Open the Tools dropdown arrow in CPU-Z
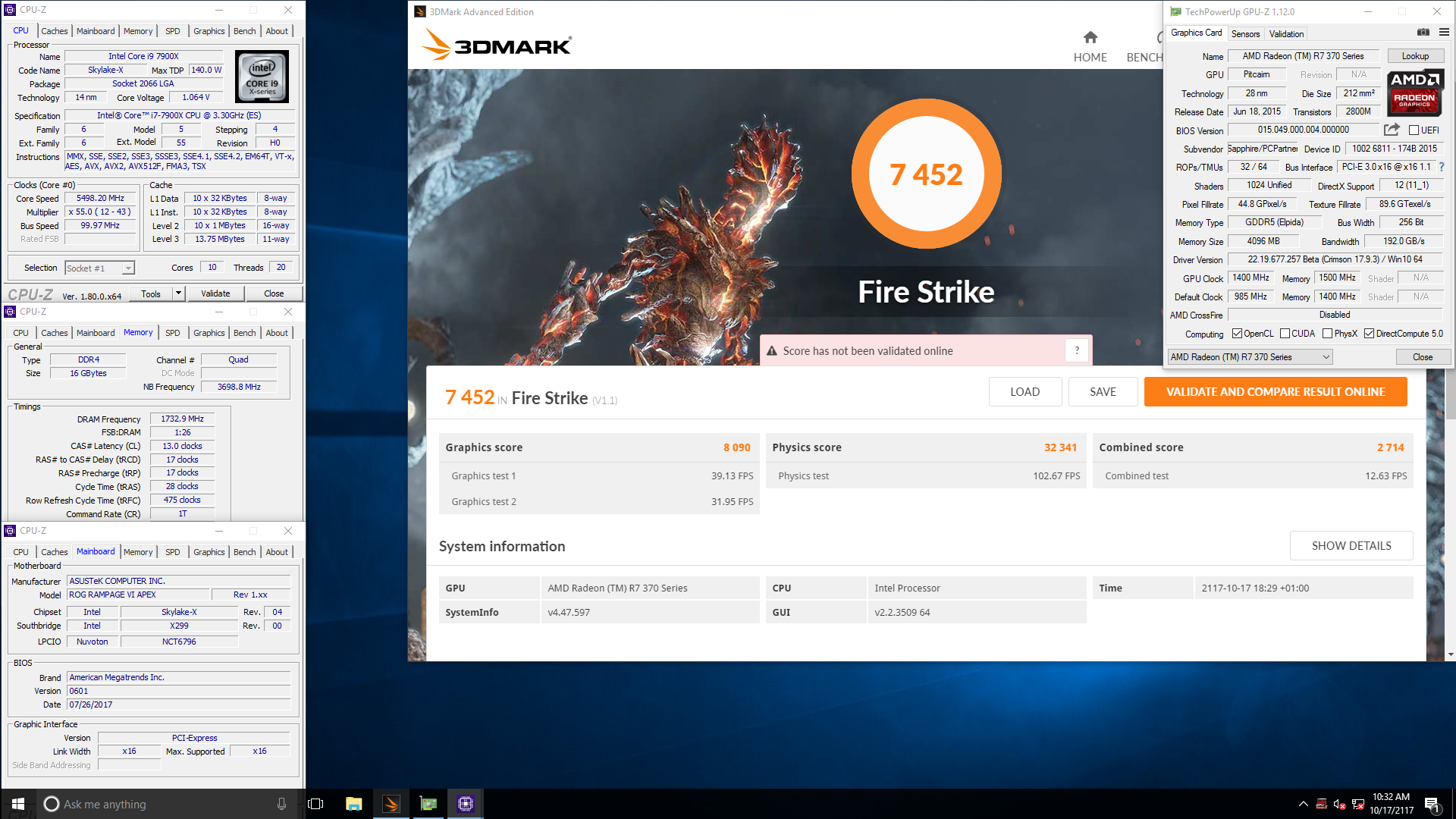This screenshot has height=819, width=1456. pos(178,293)
